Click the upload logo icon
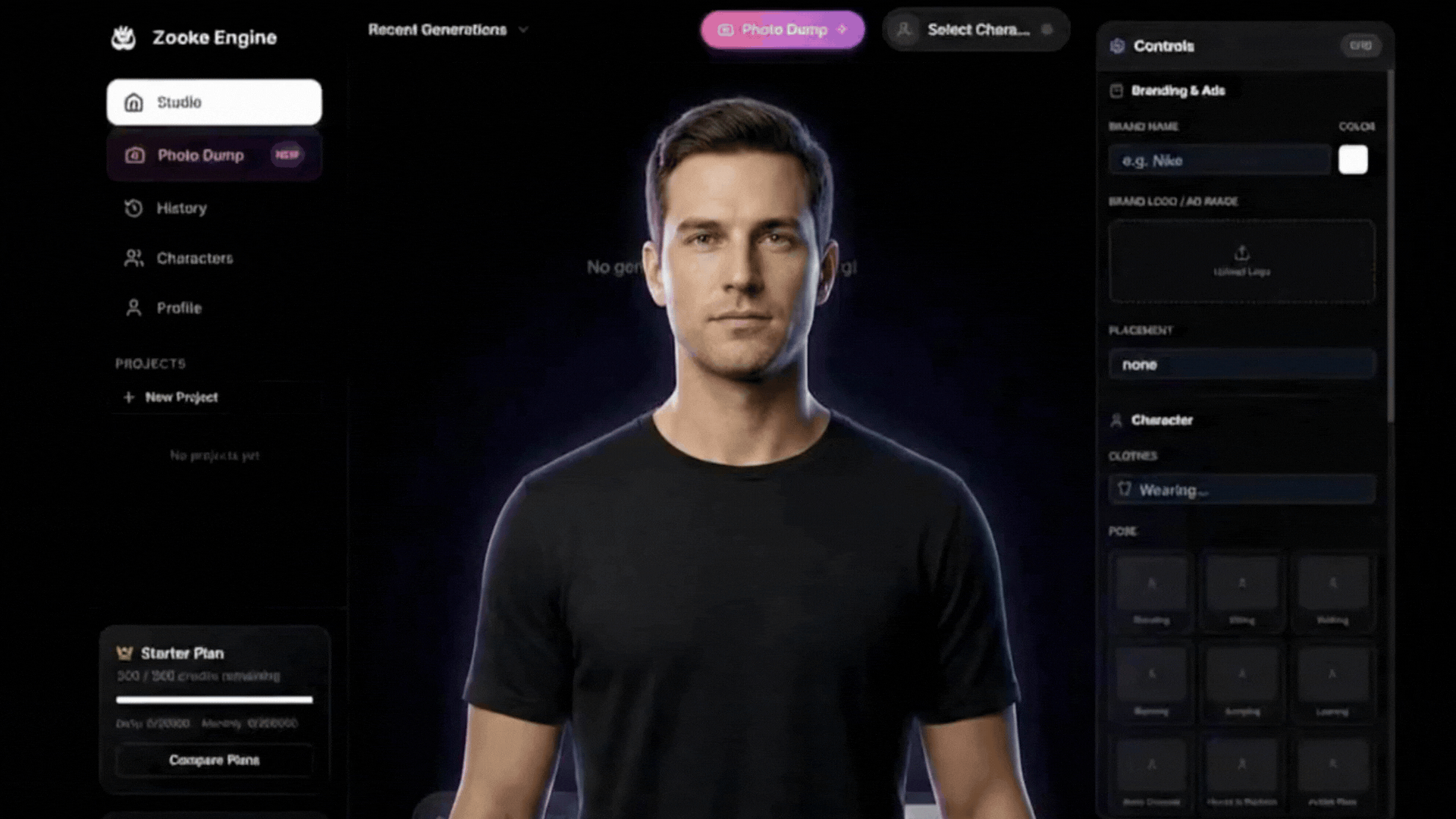This screenshot has width=1456, height=819. pos(1241,253)
